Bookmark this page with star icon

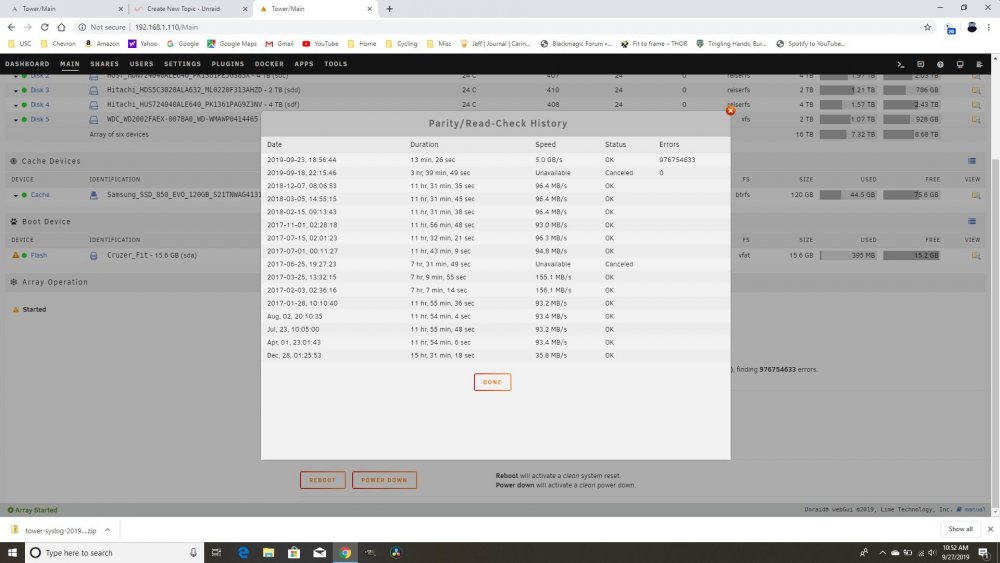coord(927,27)
